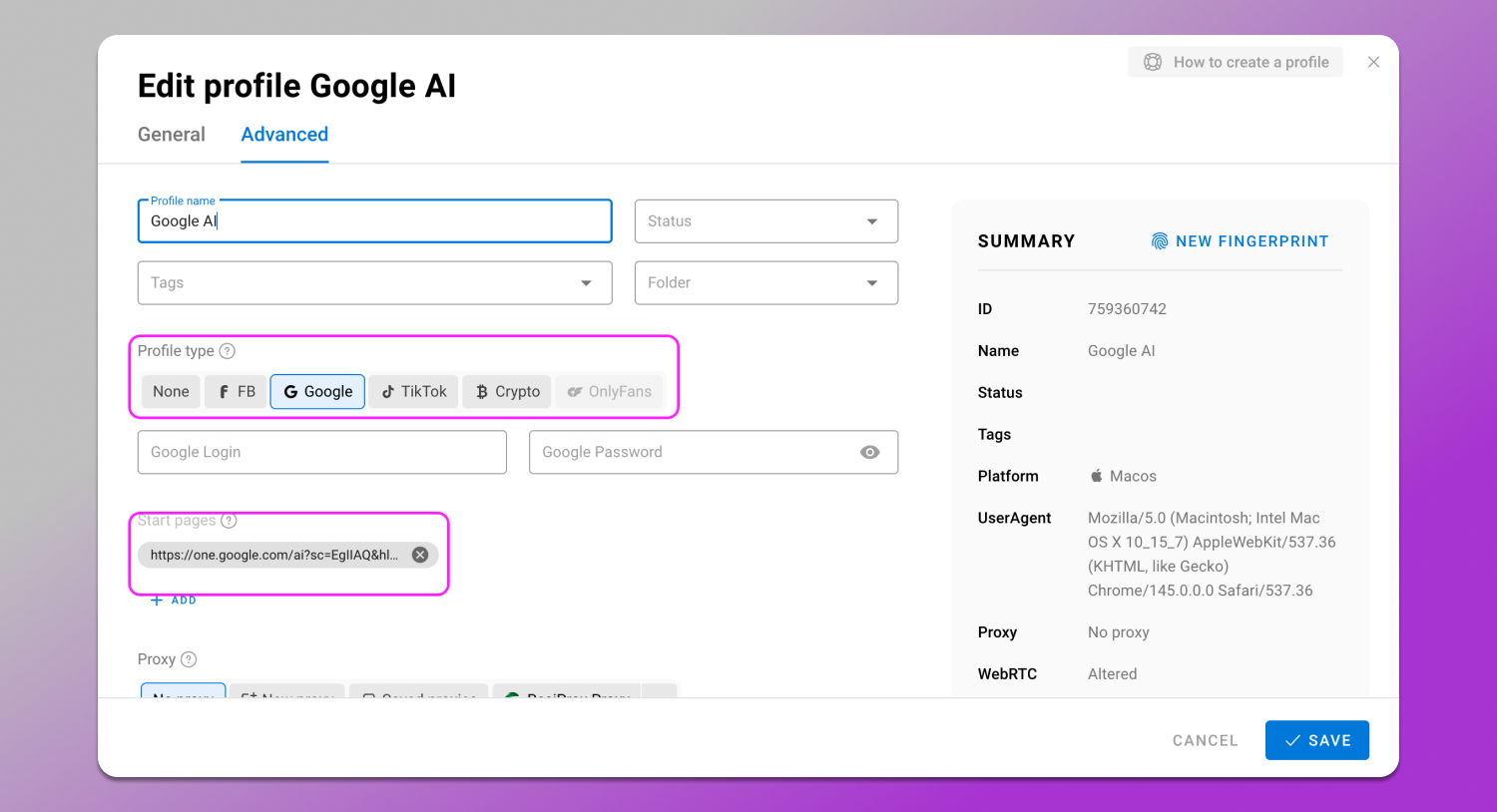
Task: Remove the one.google.com start page chip
Action: click(x=420, y=555)
